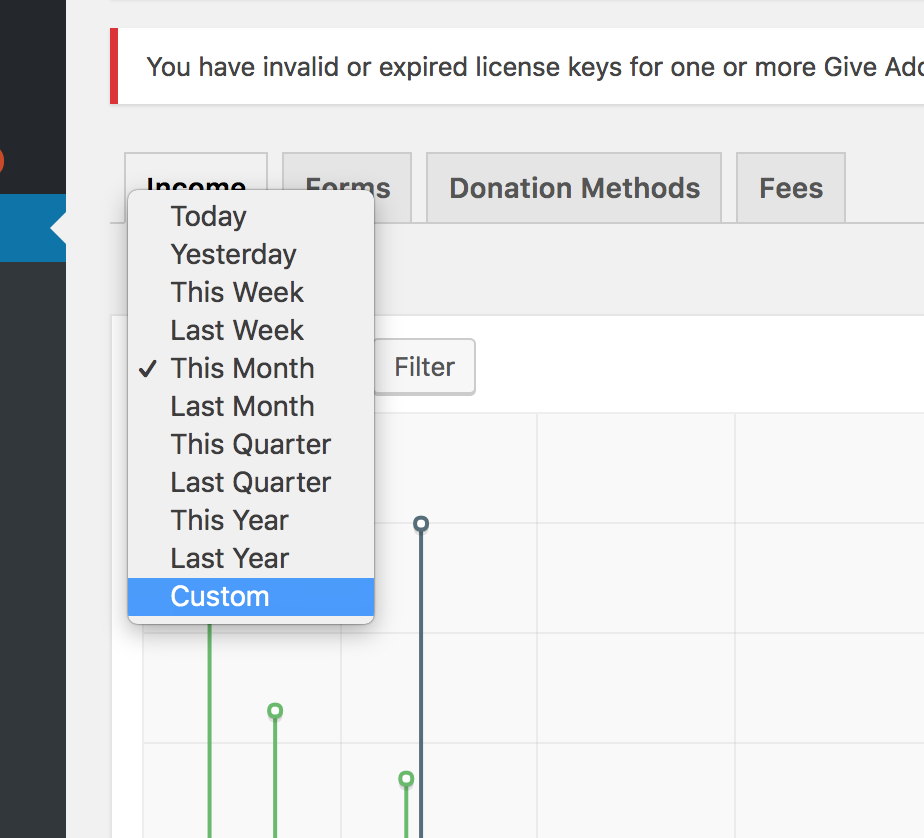Choose "Last Month" reporting period

pos(242,406)
